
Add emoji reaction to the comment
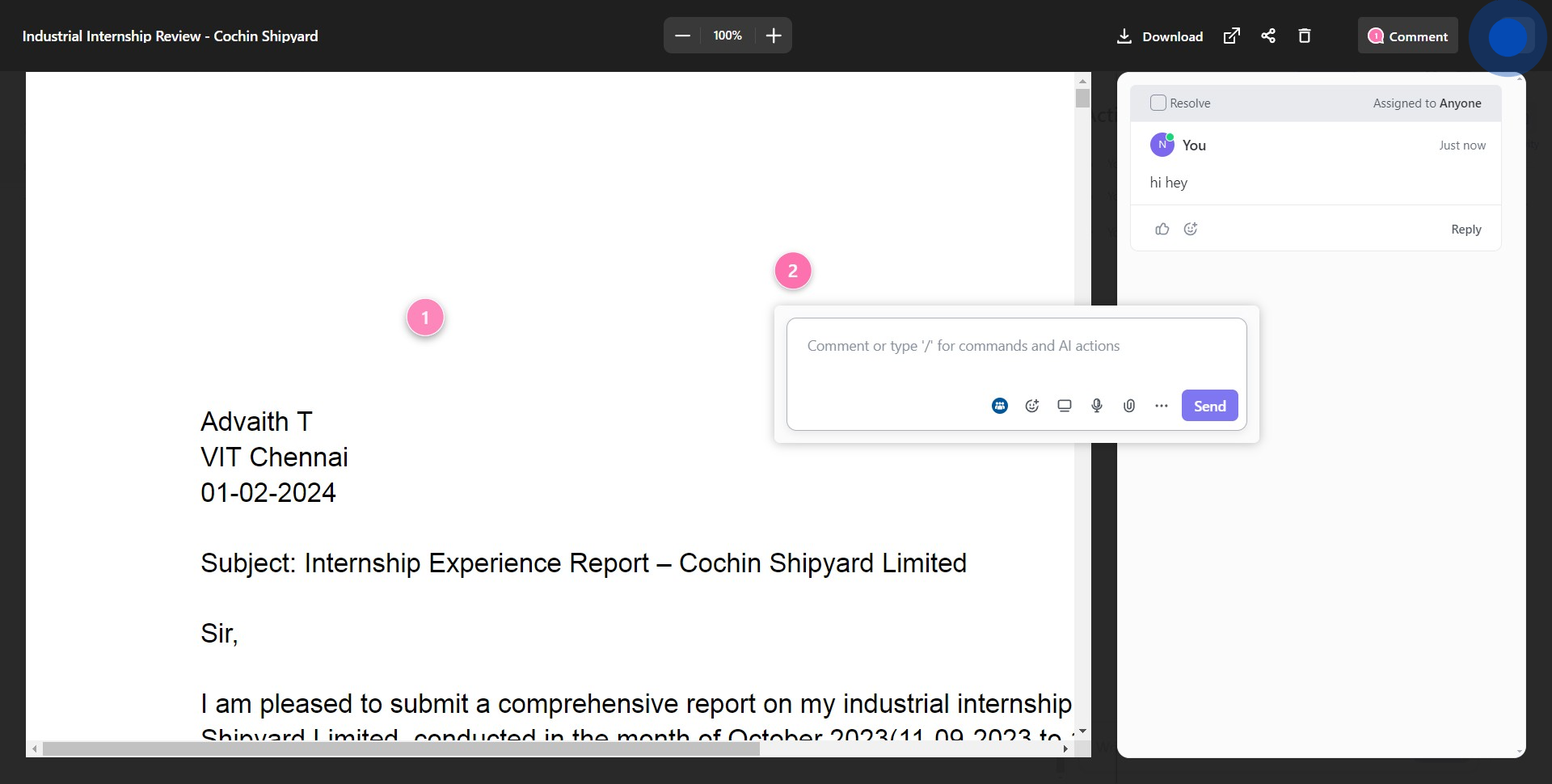pyautogui.click(x=1191, y=230)
